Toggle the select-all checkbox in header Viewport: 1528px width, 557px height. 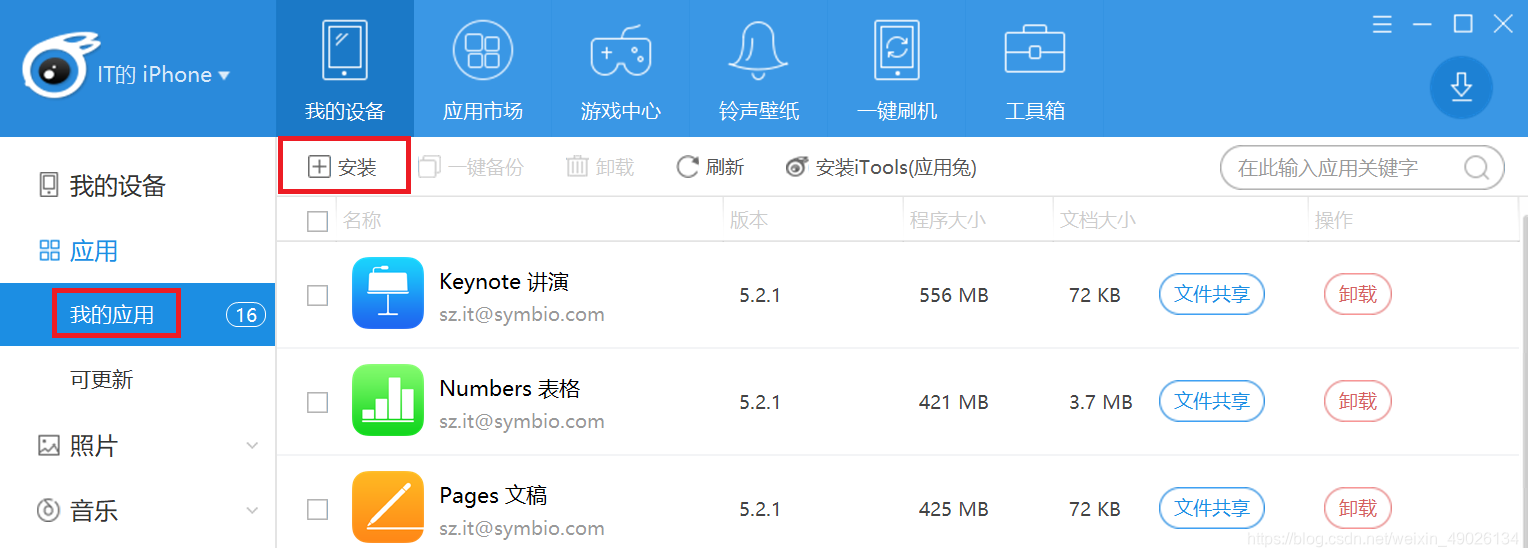click(317, 221)
